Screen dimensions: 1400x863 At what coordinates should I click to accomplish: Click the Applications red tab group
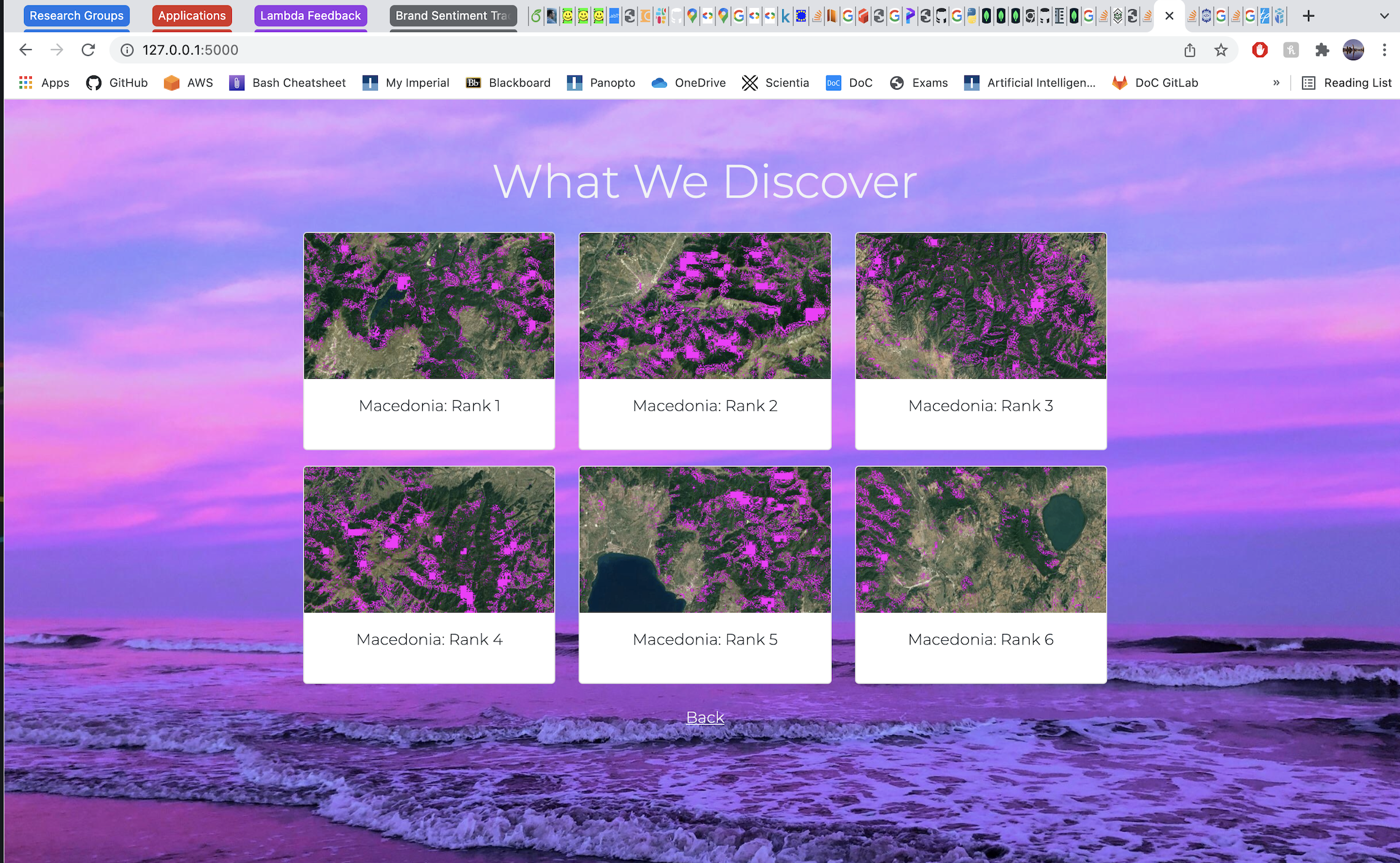click(192, 16)
